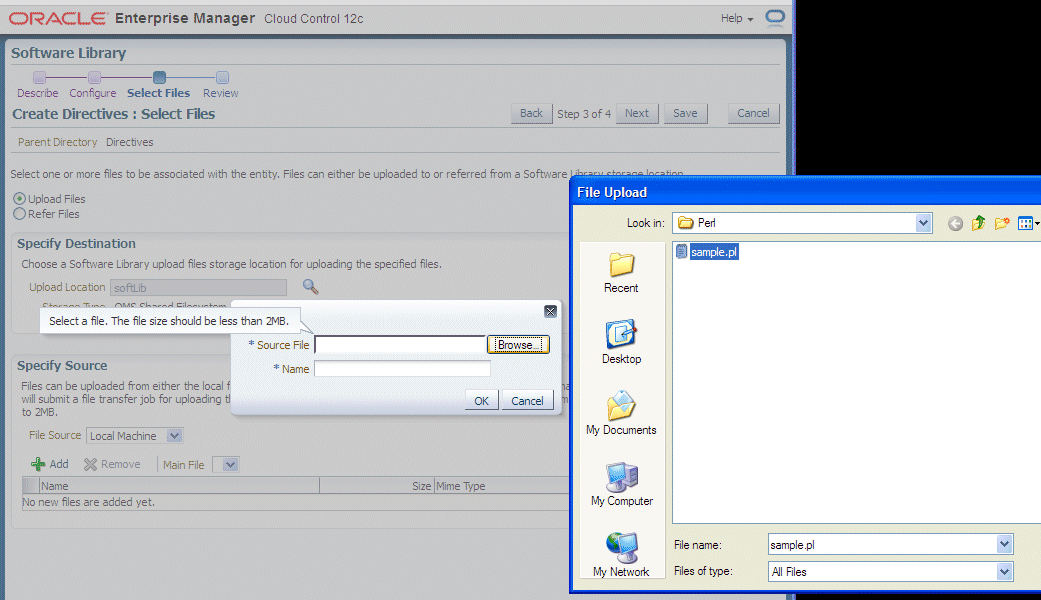Open the Look in Perl dropdown
The width and height of the screenshot is (1041, 600).
pos(923,223)
